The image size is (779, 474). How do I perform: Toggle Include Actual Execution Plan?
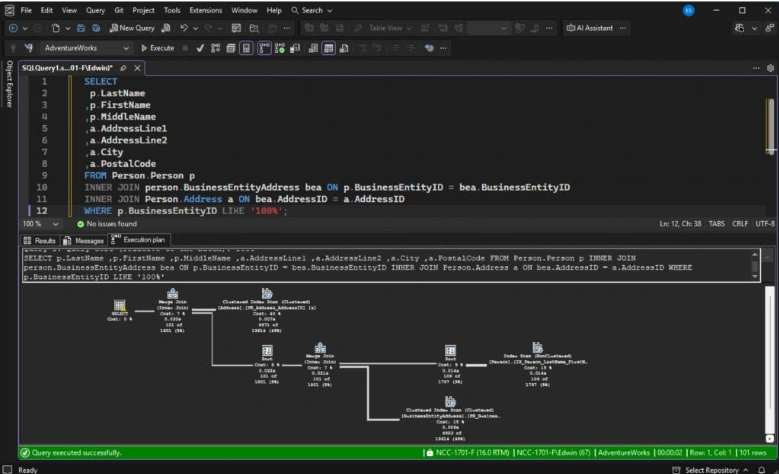coord(264,48)
